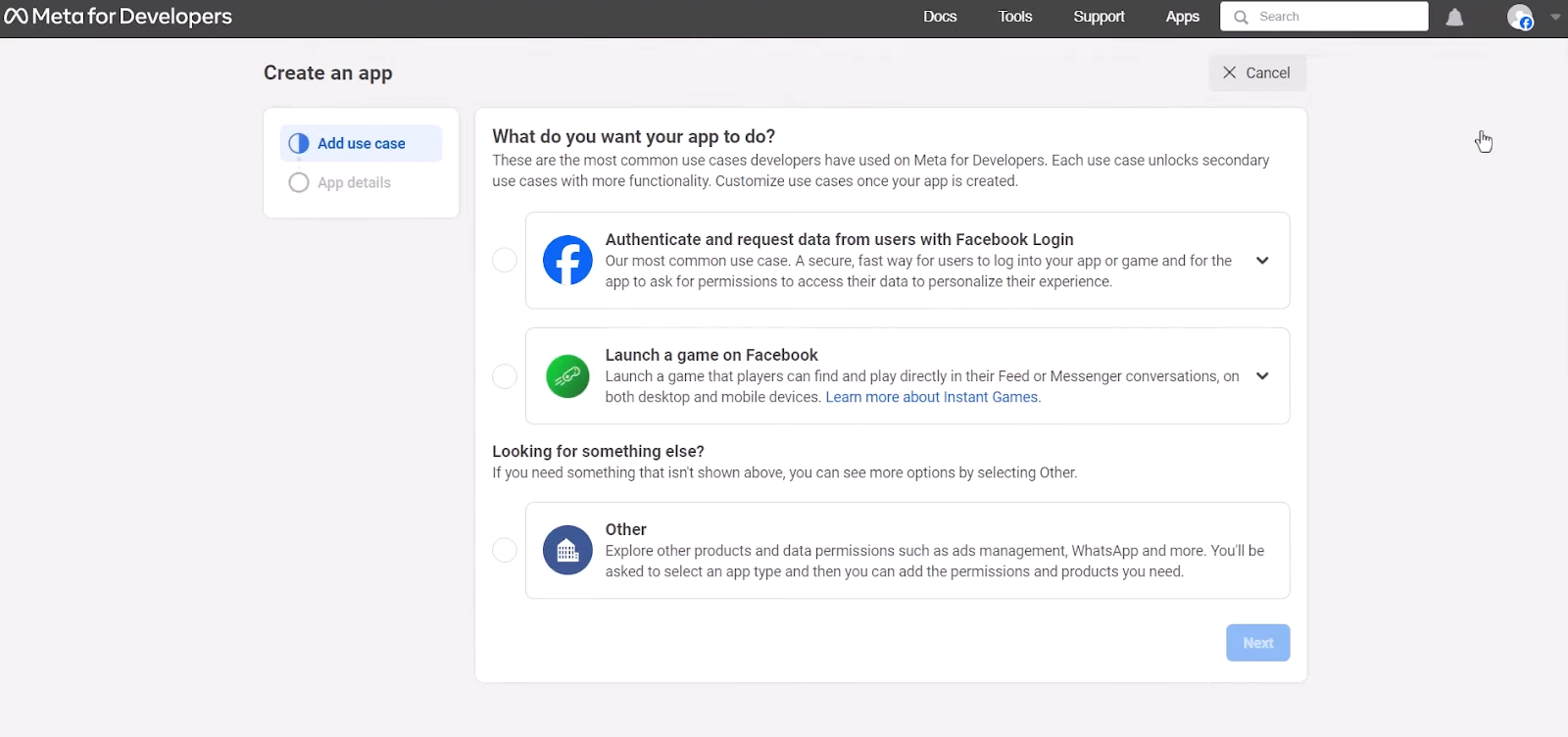Screen dimensions: 1568x737
Task: Open Learn more about Instant Games link
Action: click(933, 397)
